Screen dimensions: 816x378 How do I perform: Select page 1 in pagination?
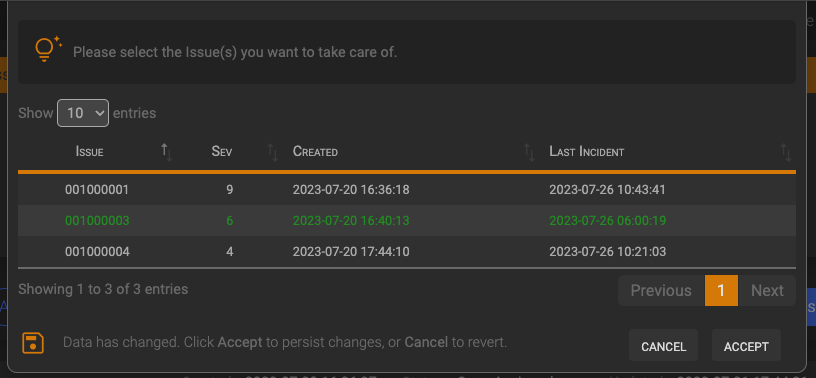click(x=721, y=291)
